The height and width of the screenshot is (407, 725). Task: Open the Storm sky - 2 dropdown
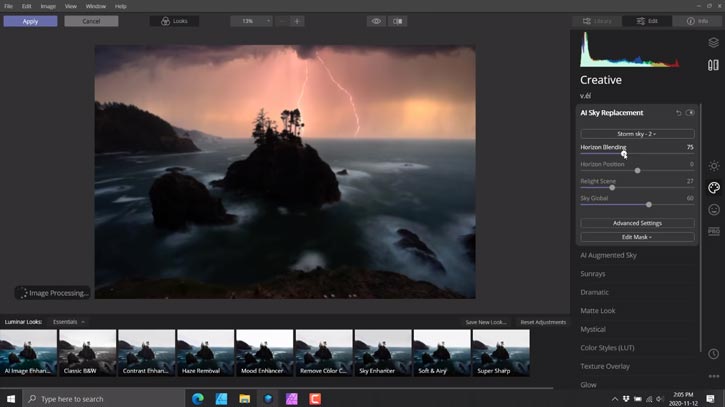pos(637,134)
